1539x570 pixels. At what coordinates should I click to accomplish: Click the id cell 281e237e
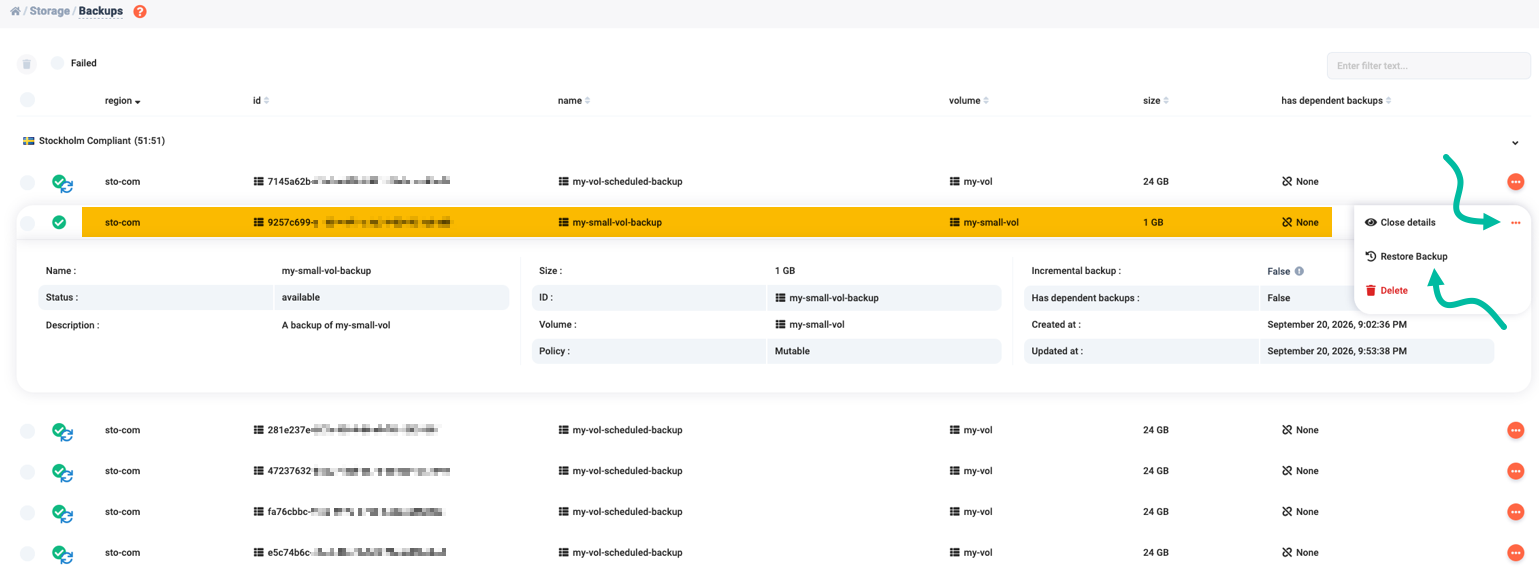coord(347,430)
